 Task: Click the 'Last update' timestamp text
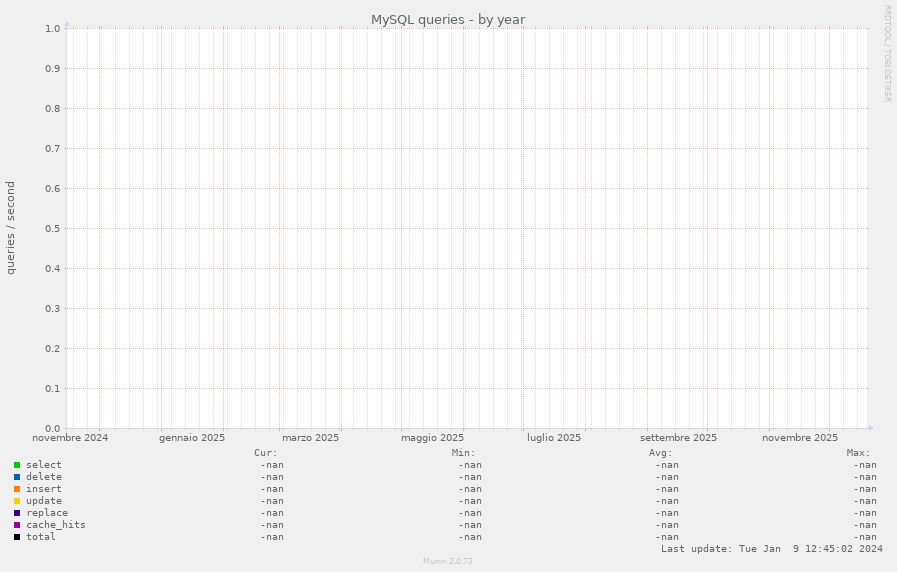[x=772, y=549]
